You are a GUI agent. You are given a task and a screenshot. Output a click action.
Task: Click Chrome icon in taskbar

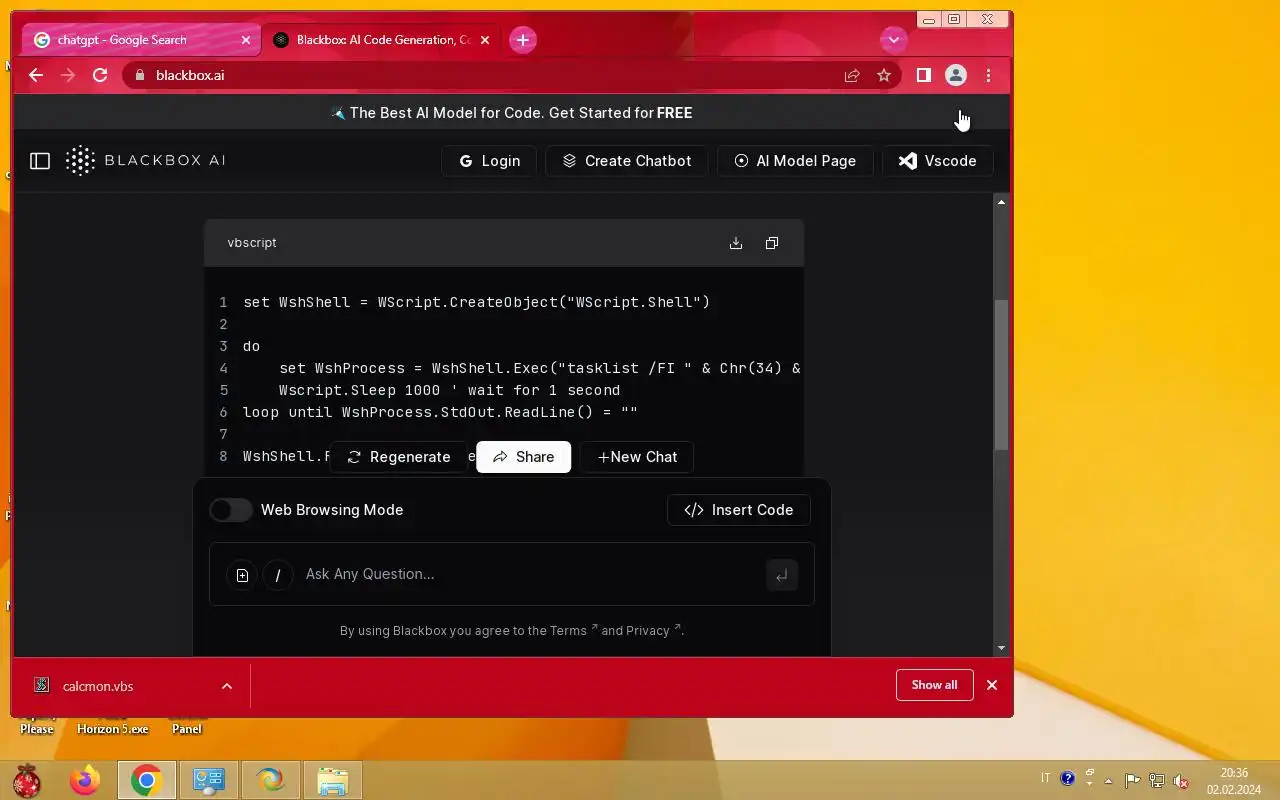click(146, 780)
